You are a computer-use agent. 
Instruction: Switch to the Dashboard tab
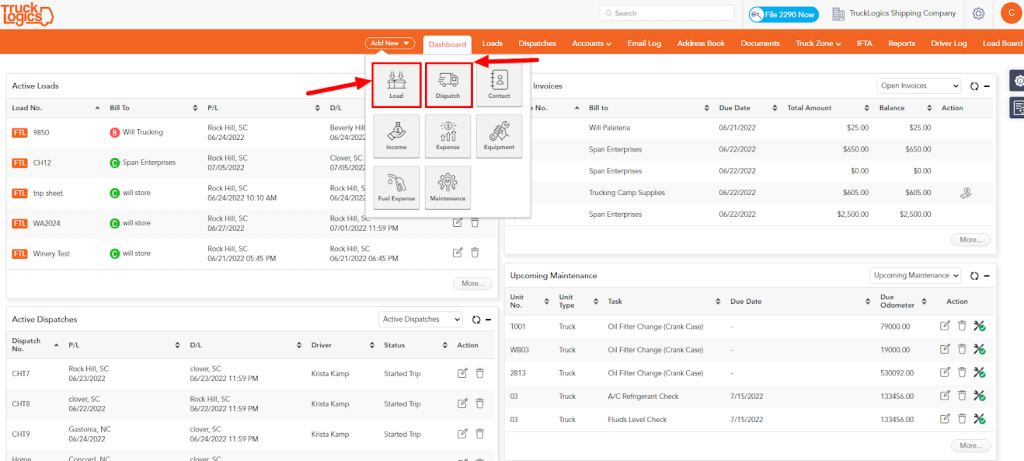point(447,44)
